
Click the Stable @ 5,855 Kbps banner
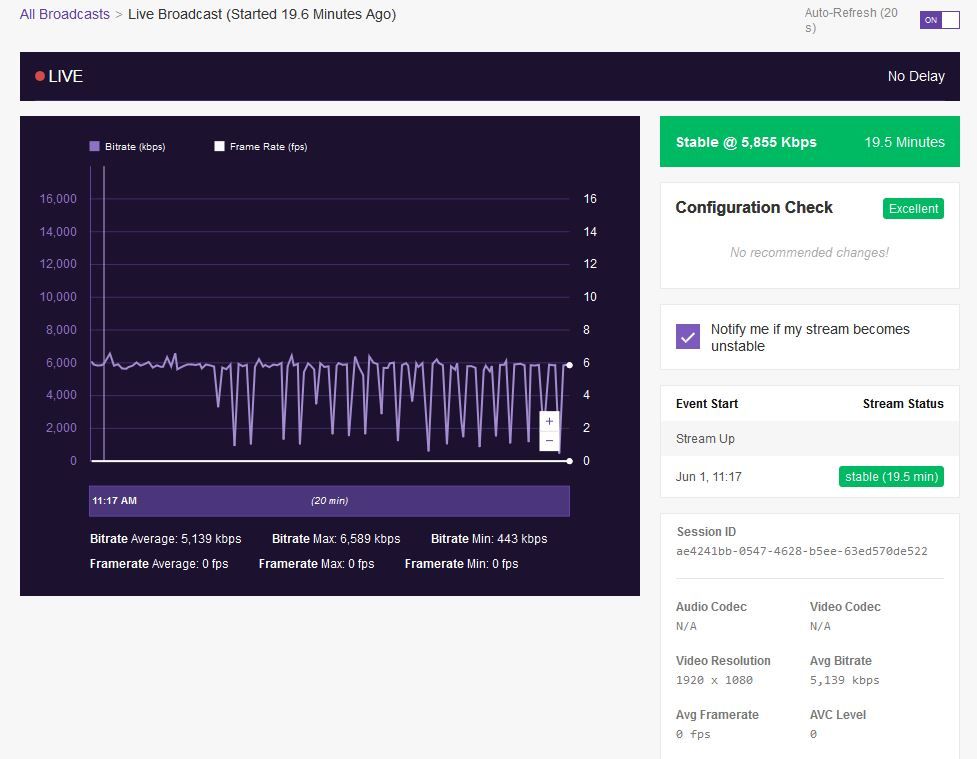coord(809,141)
